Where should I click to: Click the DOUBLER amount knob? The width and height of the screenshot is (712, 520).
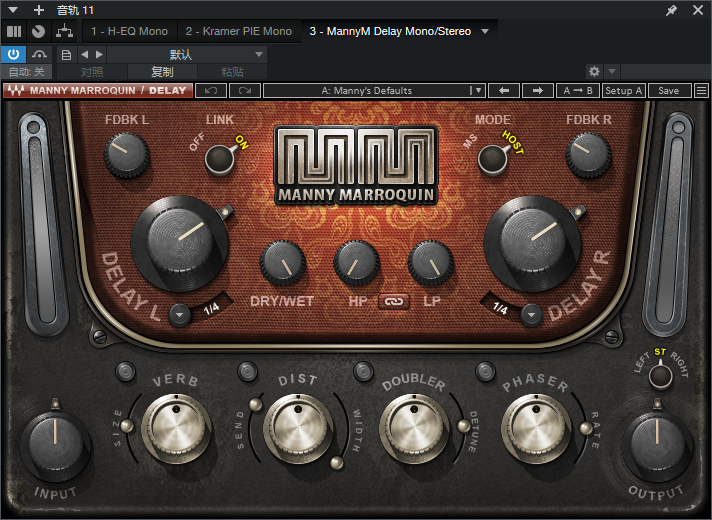click(x=414, y=428)
